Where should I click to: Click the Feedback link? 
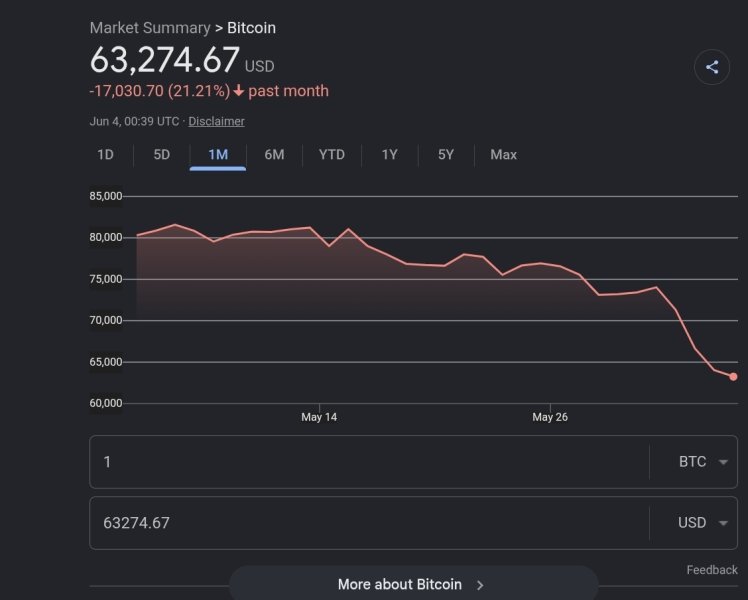click(712, 569)
